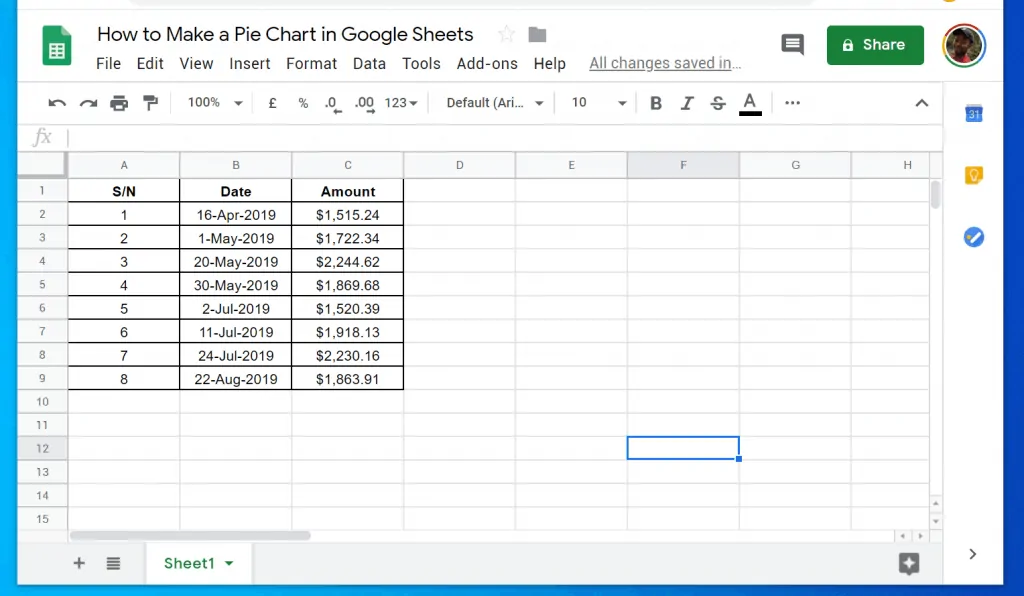
Task: Apply strikethrough formatting
Action: (x=719, y=102)
